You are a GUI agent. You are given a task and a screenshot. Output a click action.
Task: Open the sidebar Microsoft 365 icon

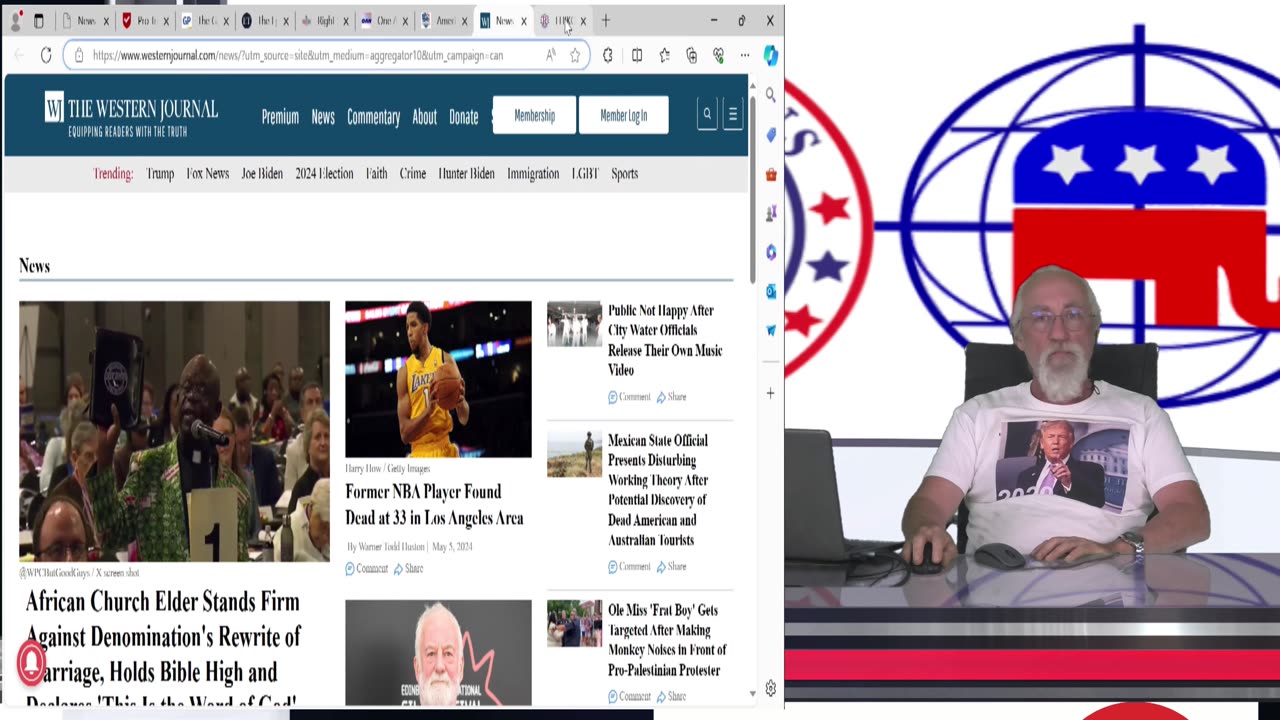click(x=771, y=252)
